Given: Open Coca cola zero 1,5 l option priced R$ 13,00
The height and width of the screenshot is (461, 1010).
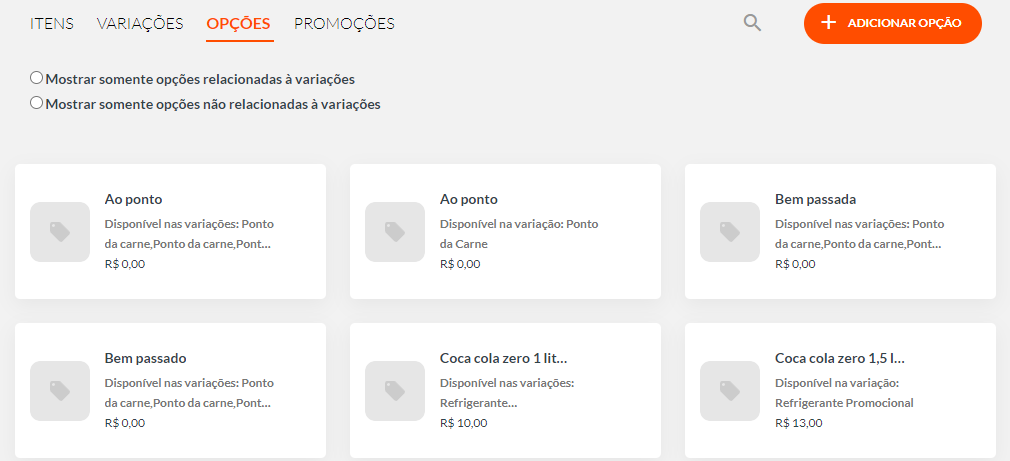Looking at the screenshot, I should click(840, 390).
